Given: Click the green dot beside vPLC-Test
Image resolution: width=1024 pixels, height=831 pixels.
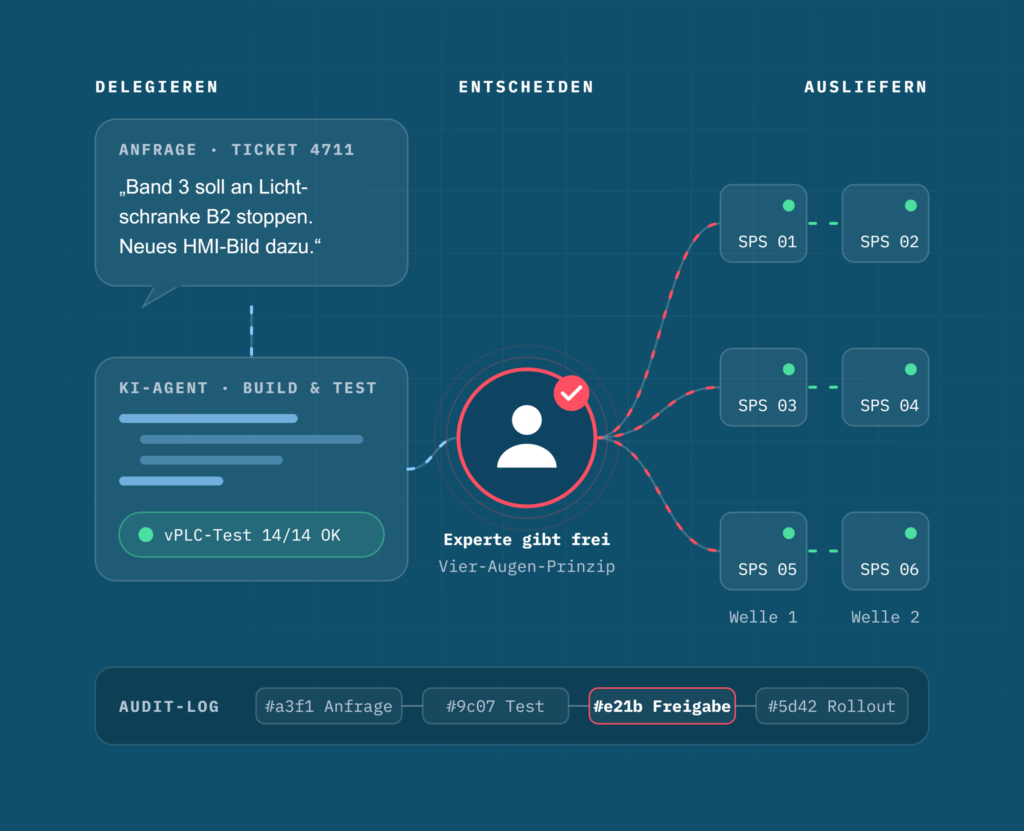Looking at the screenshot, I should pos(146,535).
